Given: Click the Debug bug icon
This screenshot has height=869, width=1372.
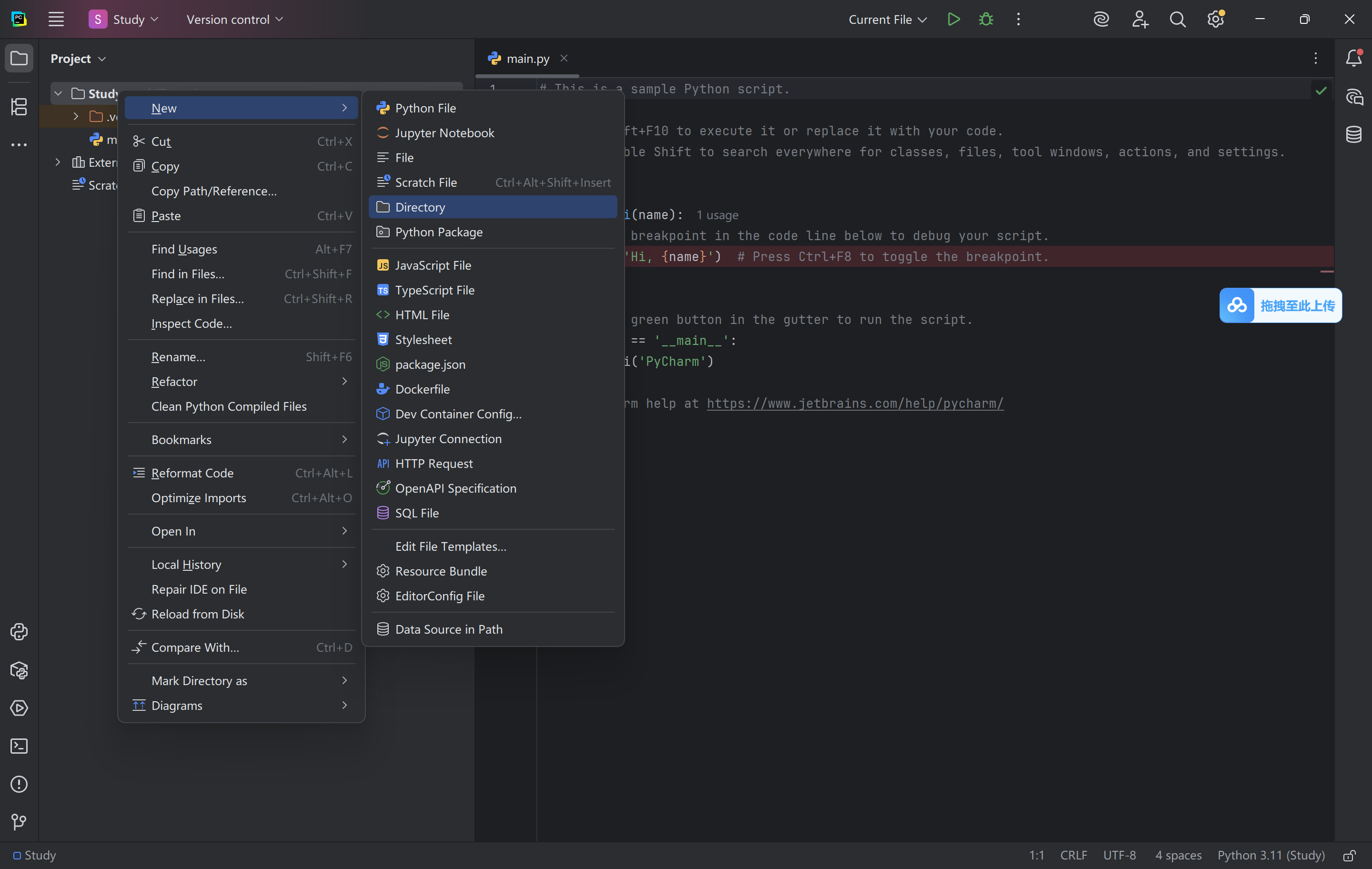Looking at the screenshot, I should click(x=986, y=20).
